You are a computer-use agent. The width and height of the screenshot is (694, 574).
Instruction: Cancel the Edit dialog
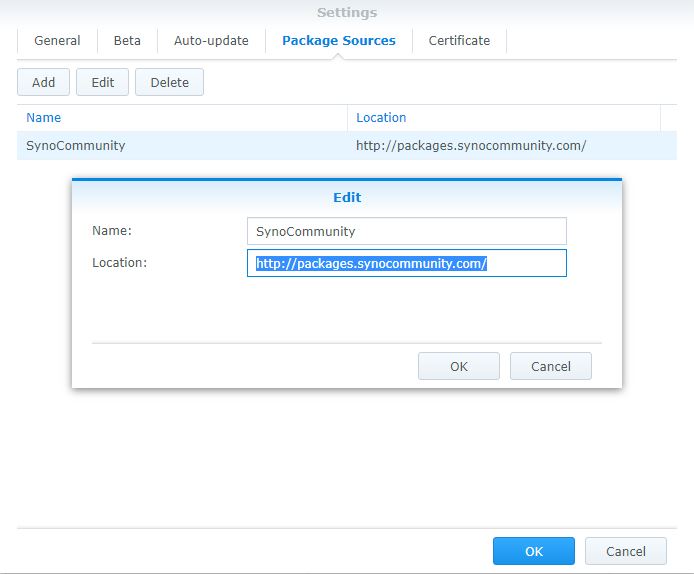click(x=551, y=366)
